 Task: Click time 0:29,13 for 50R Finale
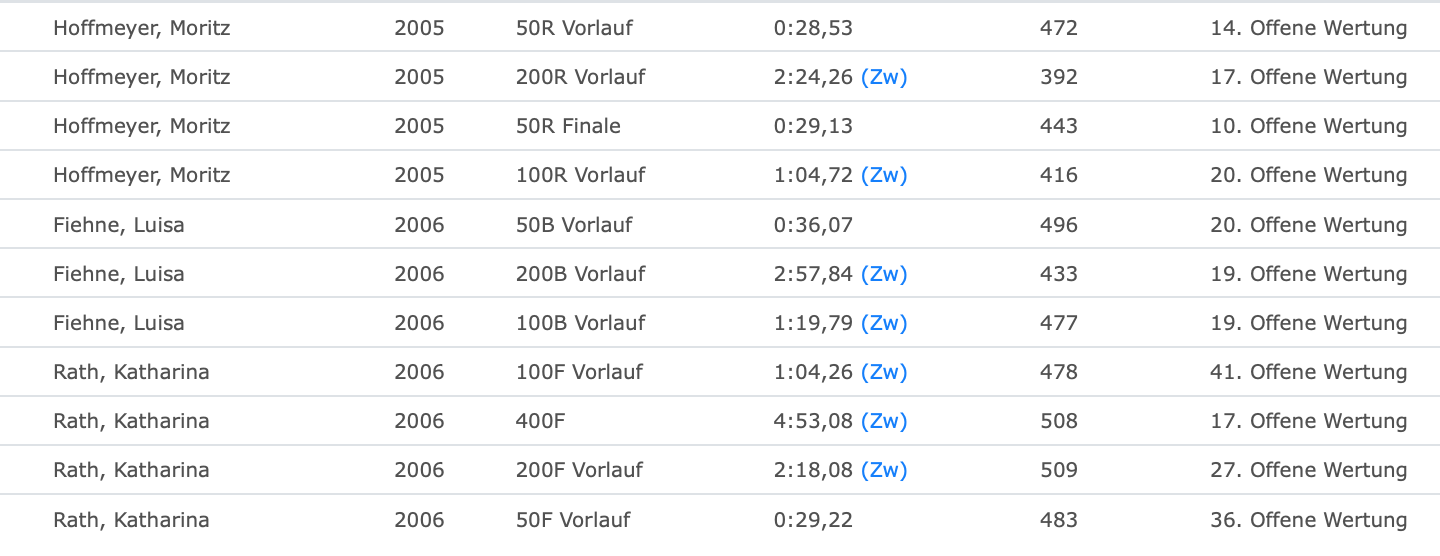coord(813,126)
